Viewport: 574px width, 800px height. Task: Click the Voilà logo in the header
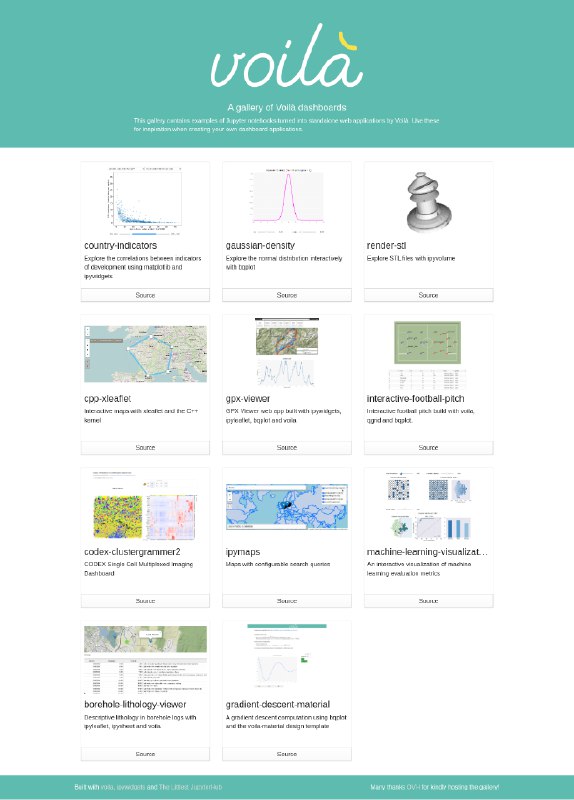[287, 56]
